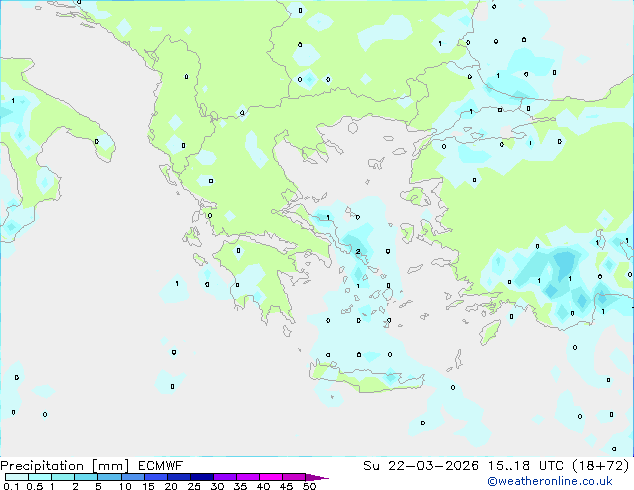Select the 45–50 mm legend swatch
634x490 pixels.
click(294, 477)
